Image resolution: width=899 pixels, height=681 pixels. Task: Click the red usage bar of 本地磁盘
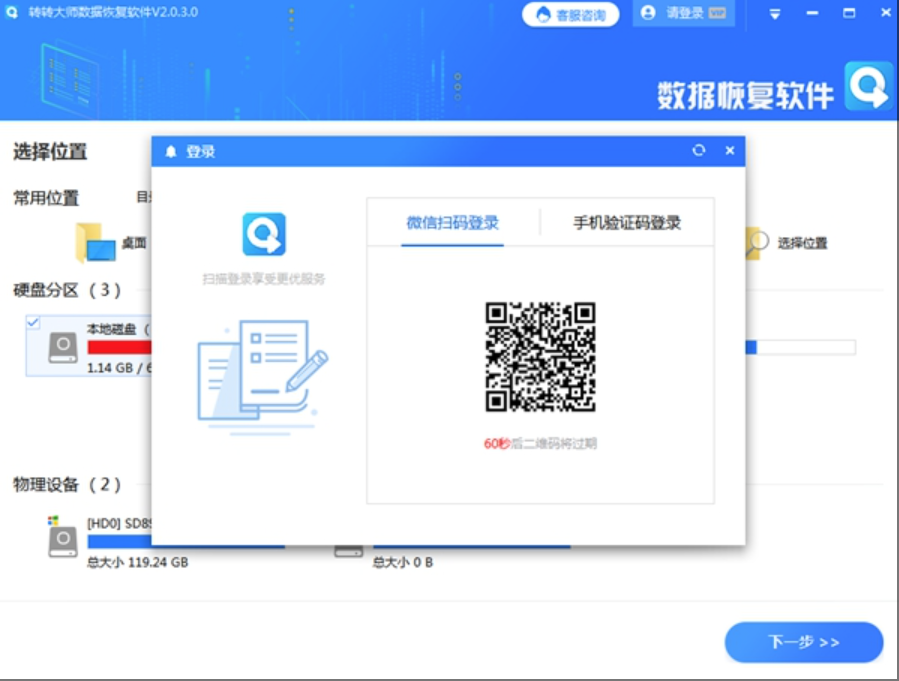(119, 347)
